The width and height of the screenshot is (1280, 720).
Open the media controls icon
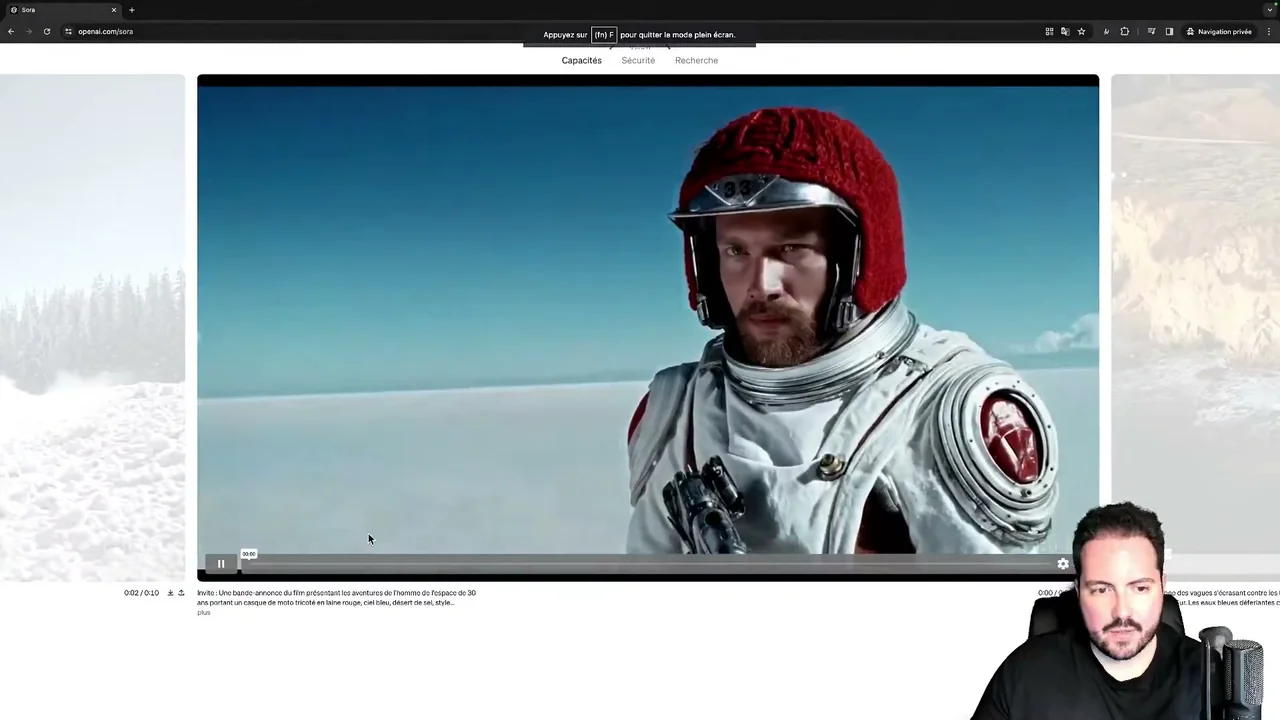1151,32
